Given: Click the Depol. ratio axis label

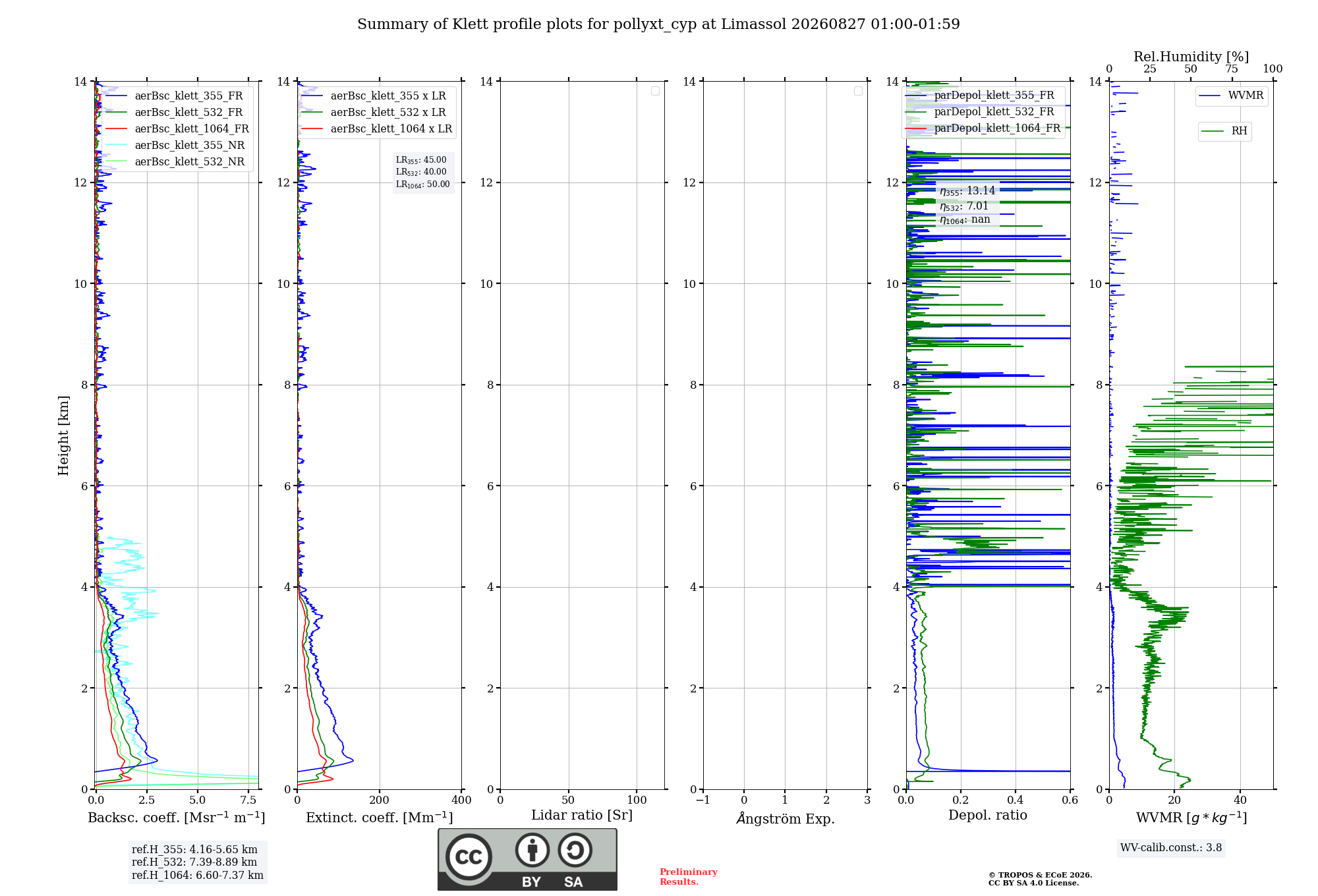Looking at the screenshot, I should [988, 816].
